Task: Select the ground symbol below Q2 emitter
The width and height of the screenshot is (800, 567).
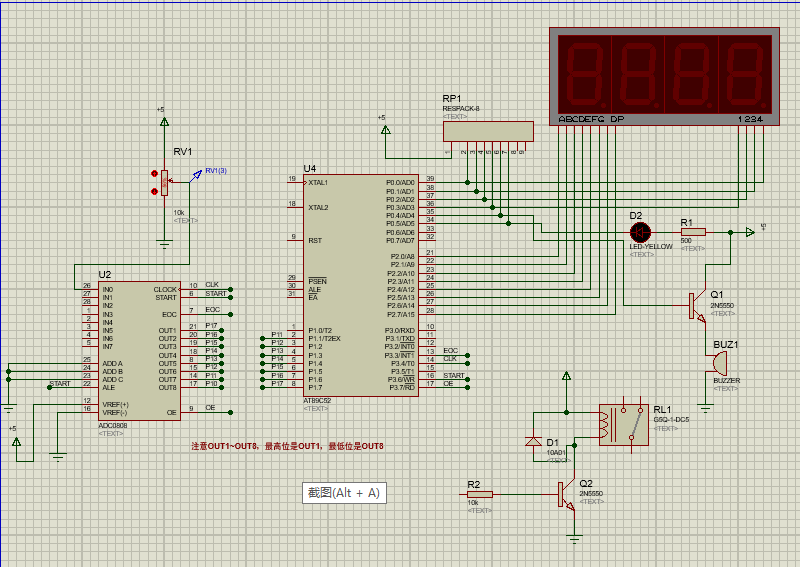Action: [574, 539]
